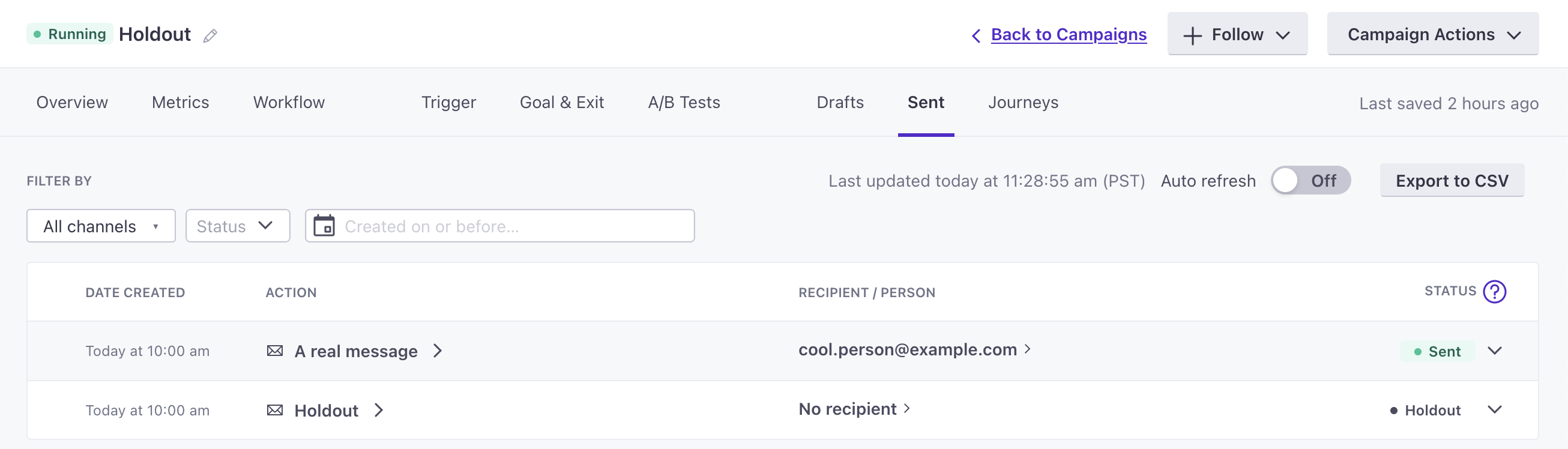Open the Status column help question mark
Screen dimensions: 1568x449
pyautogui.click(x=1494, y=291)
